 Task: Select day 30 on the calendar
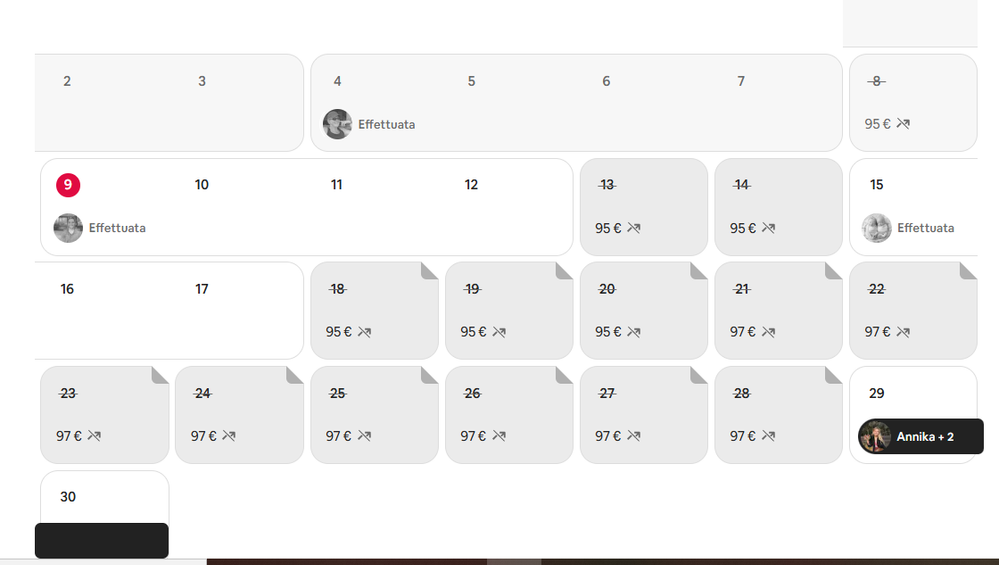[68, 497]
